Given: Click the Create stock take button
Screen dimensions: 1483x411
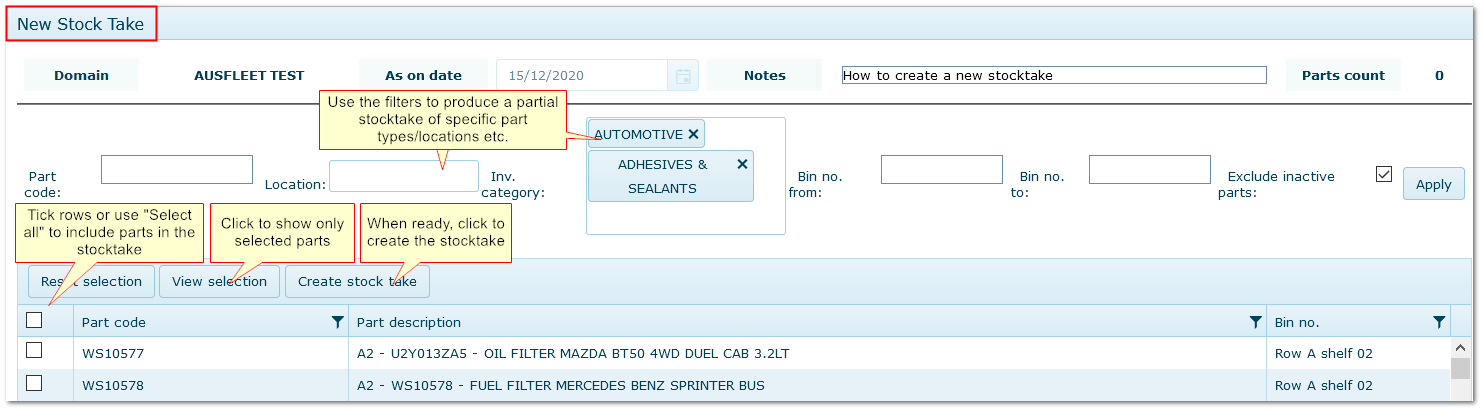Looking at the screenshot, I should [357, 282].
